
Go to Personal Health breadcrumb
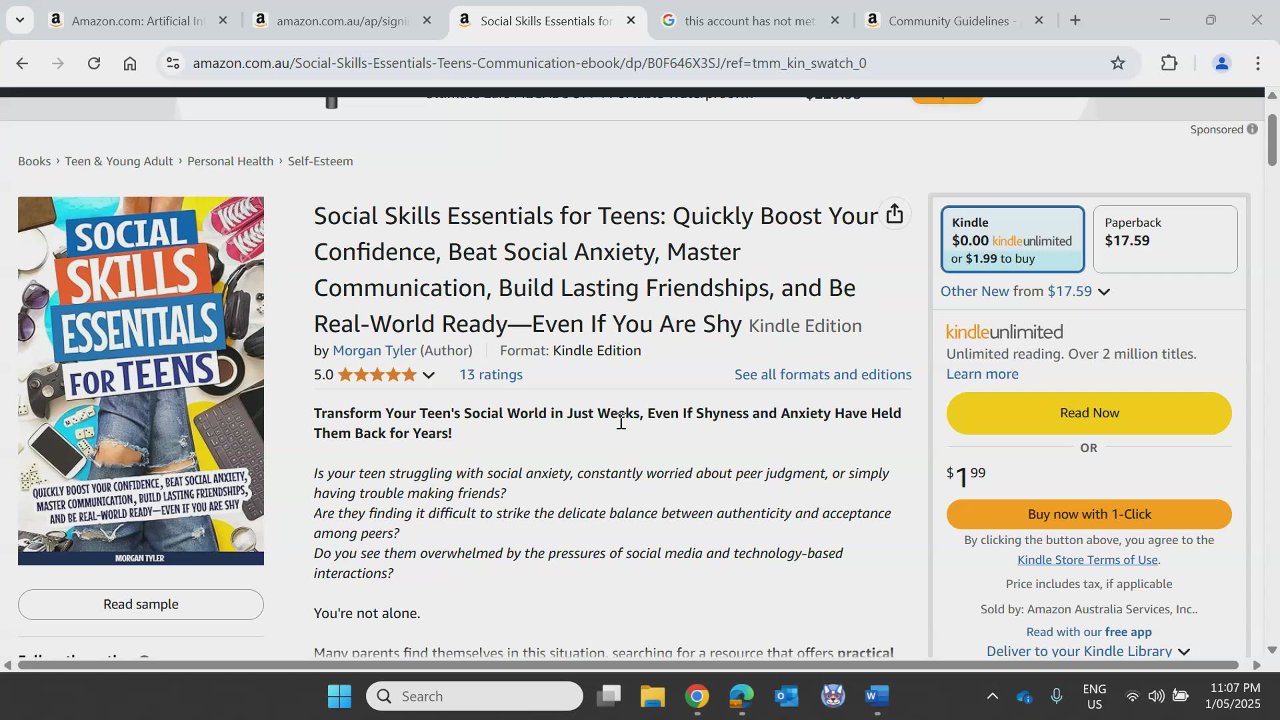tap(230, 161)
